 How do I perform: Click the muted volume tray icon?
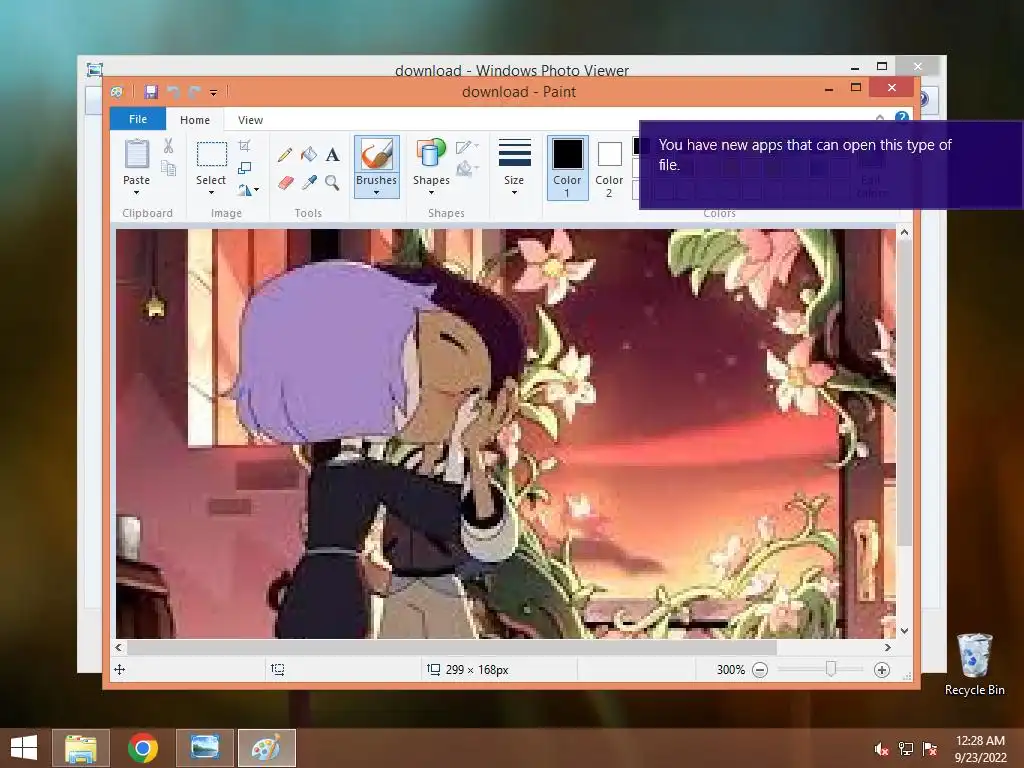(881, 749)
